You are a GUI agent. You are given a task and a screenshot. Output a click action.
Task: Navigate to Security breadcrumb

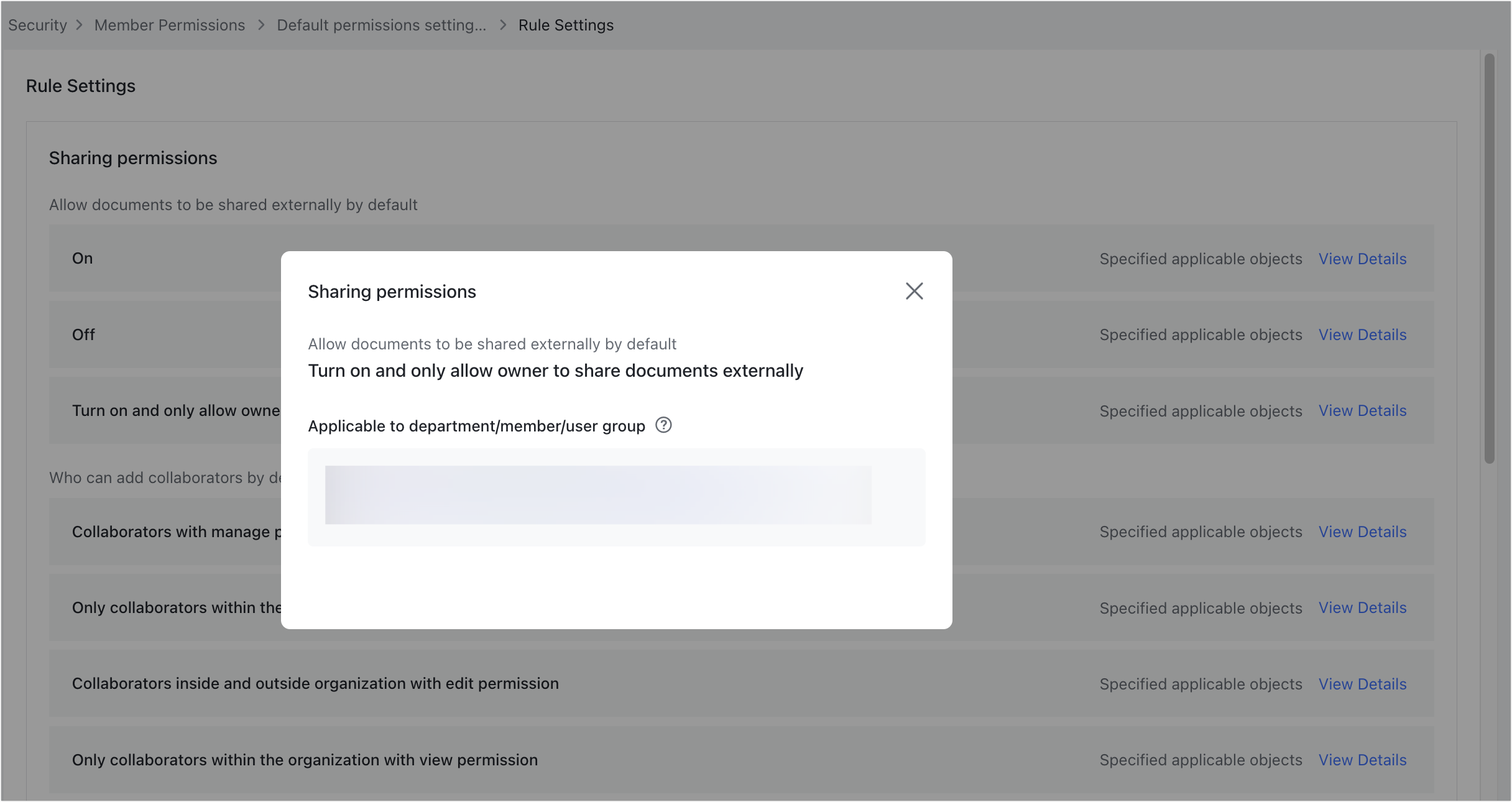click(37, 25)
